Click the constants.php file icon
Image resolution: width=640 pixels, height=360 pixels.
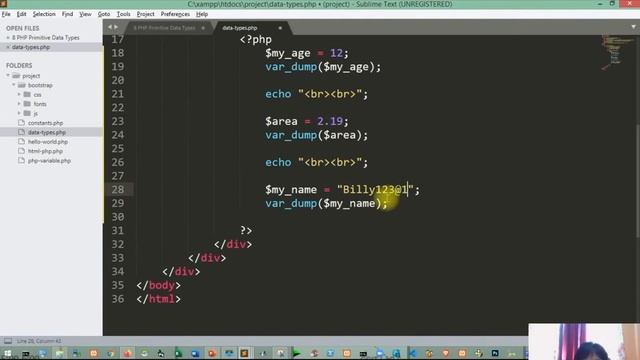coord(22,123)
